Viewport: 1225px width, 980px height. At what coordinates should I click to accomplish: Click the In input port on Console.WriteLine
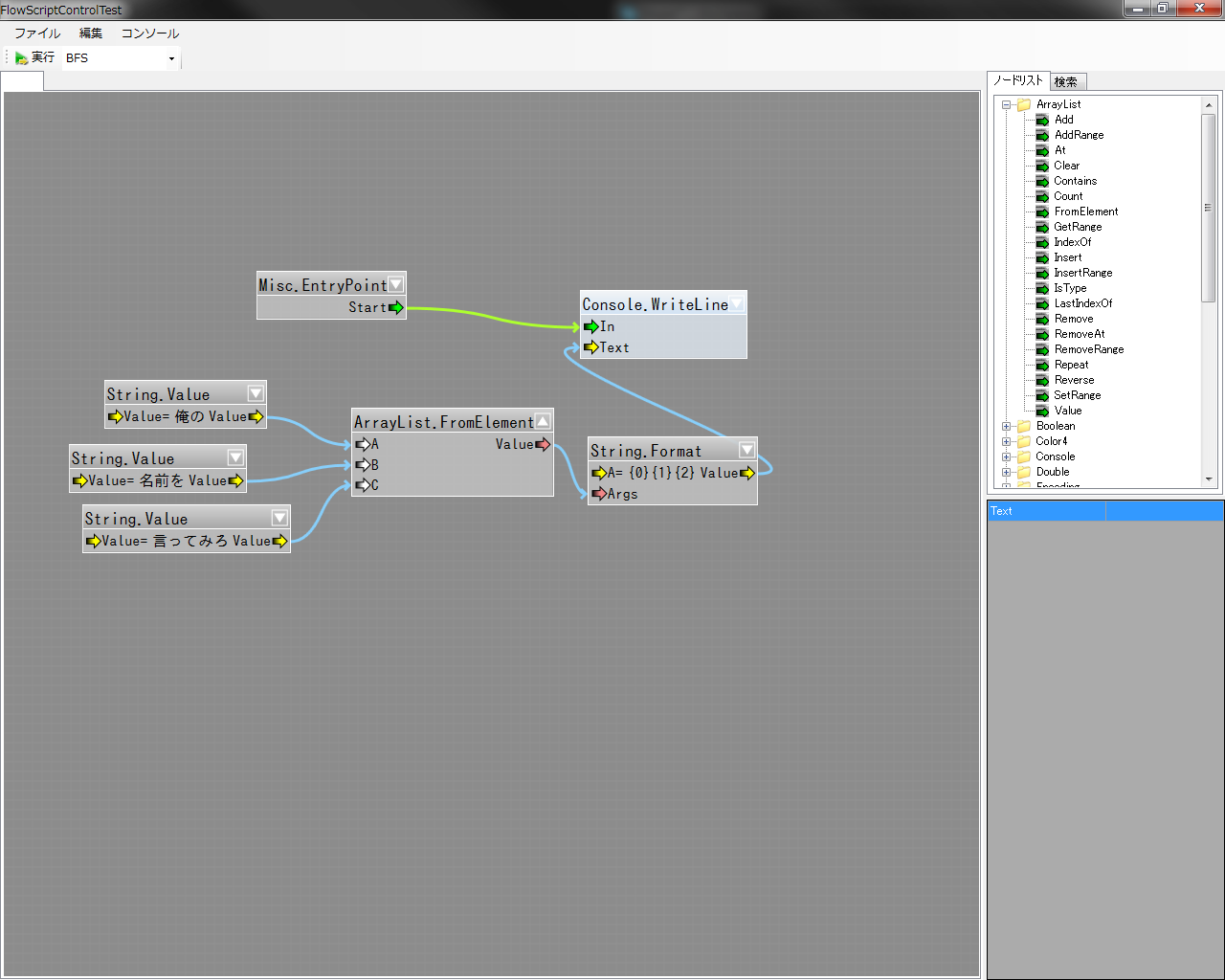coord(590,326)
